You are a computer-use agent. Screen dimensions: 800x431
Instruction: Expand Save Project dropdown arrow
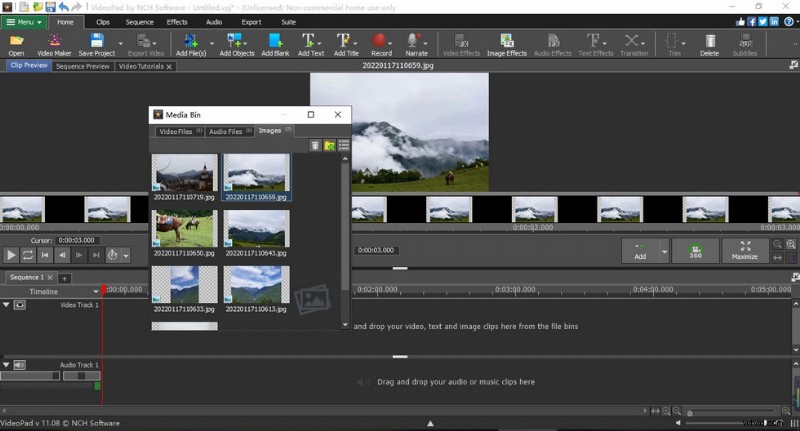(x=120, y=44)
